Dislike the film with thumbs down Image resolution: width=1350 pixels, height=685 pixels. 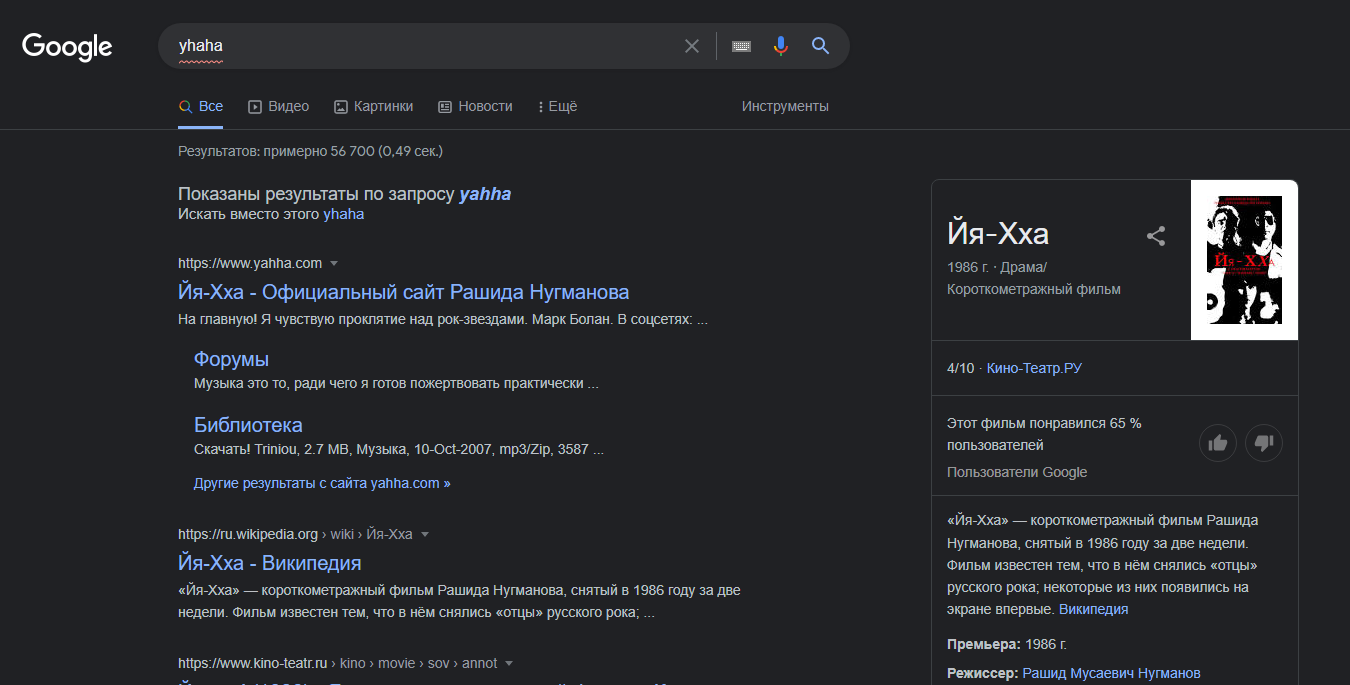click(1264, 443)
